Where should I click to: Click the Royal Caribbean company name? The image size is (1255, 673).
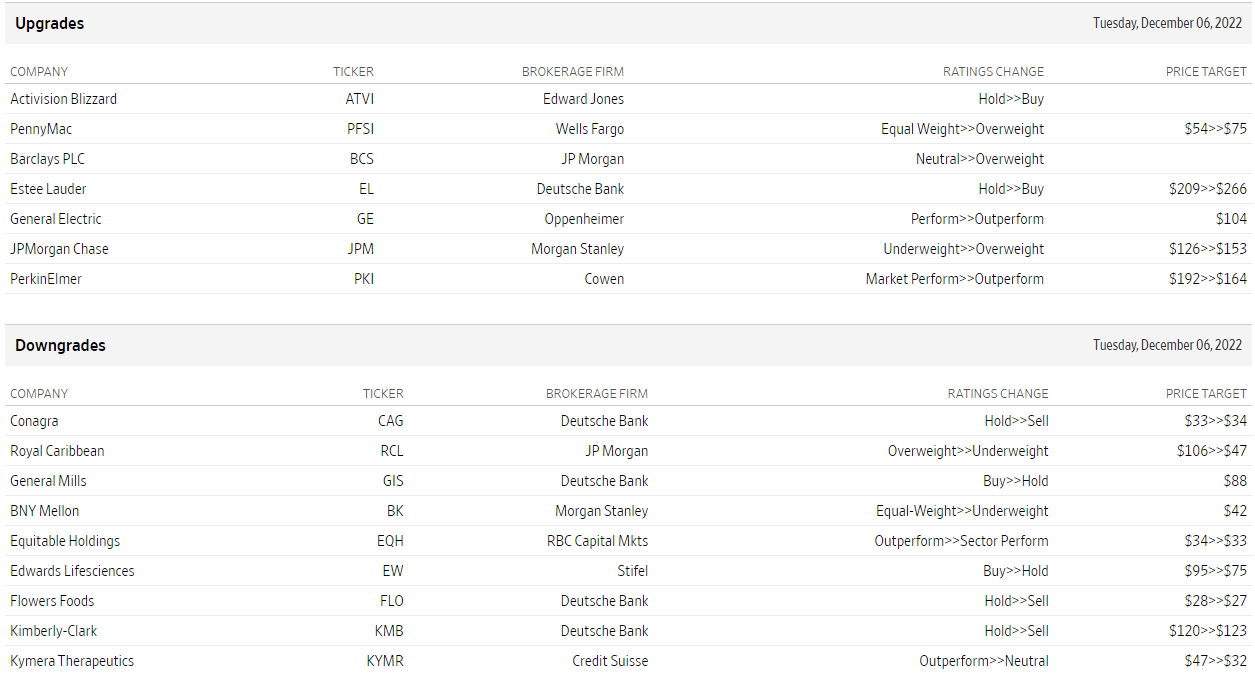pos(57,451)
